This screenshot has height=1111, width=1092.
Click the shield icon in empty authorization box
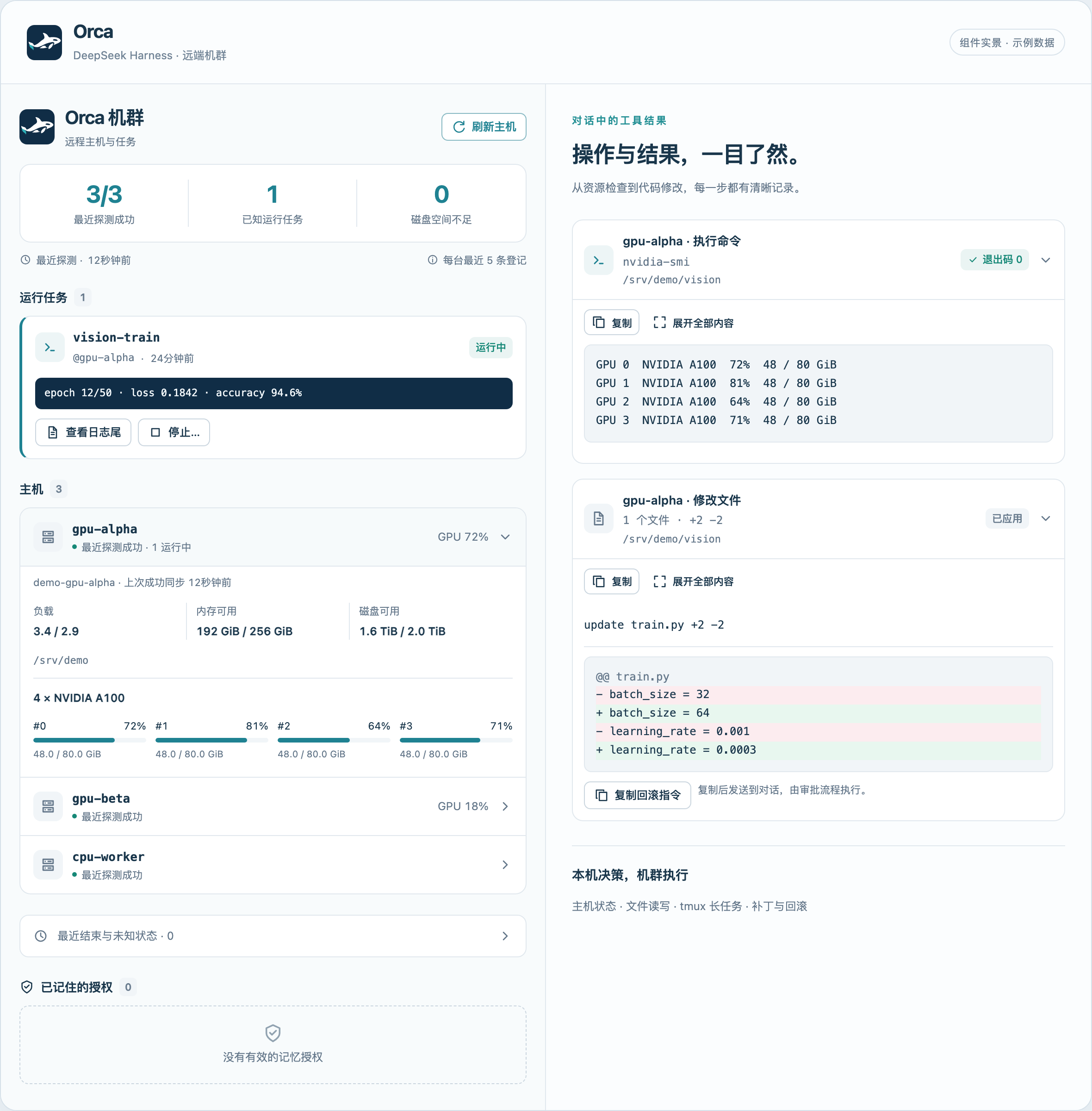point(273,1033)
